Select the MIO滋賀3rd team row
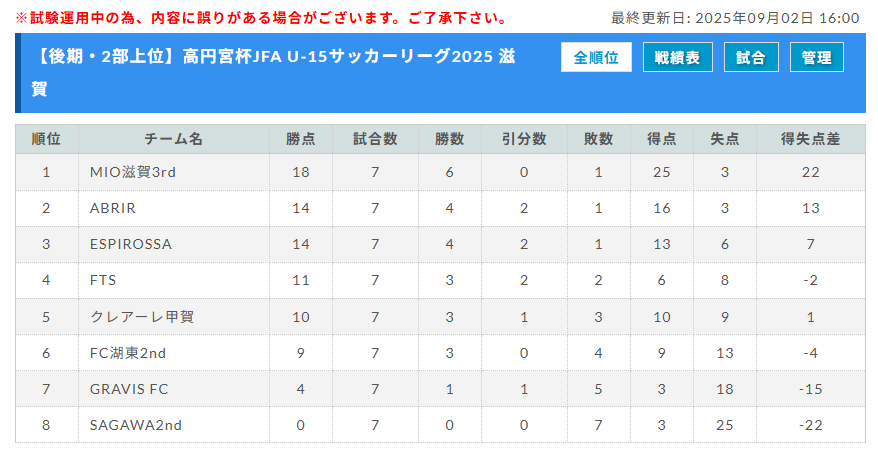The image size is (878, 453). 440,172
